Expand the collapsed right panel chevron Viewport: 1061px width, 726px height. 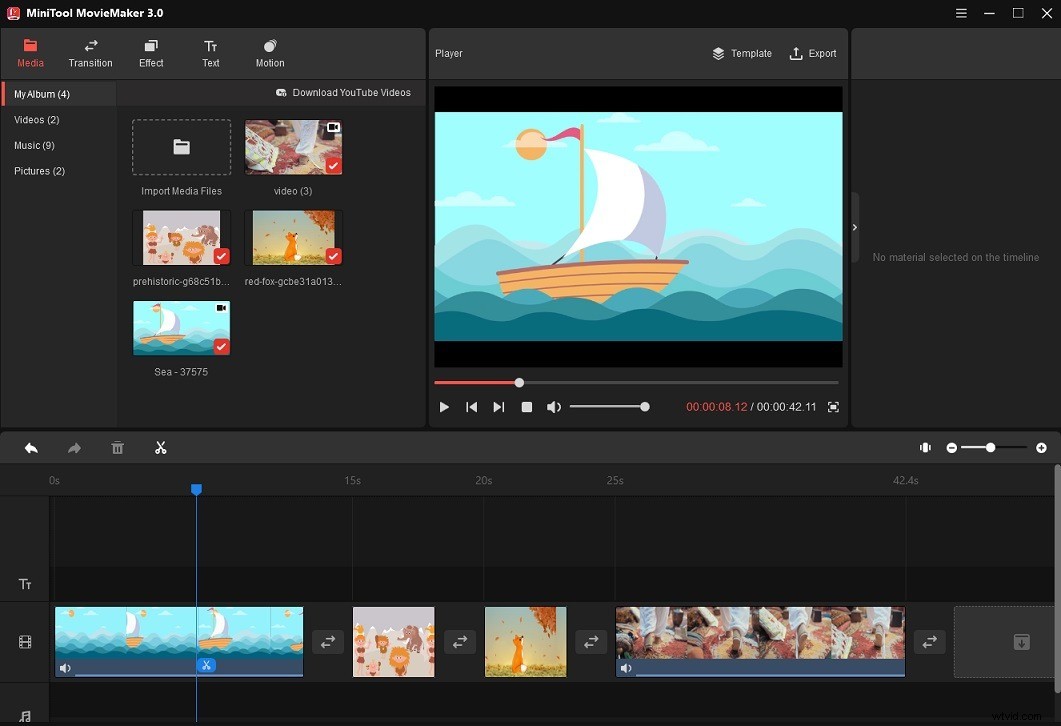(855, 227)
